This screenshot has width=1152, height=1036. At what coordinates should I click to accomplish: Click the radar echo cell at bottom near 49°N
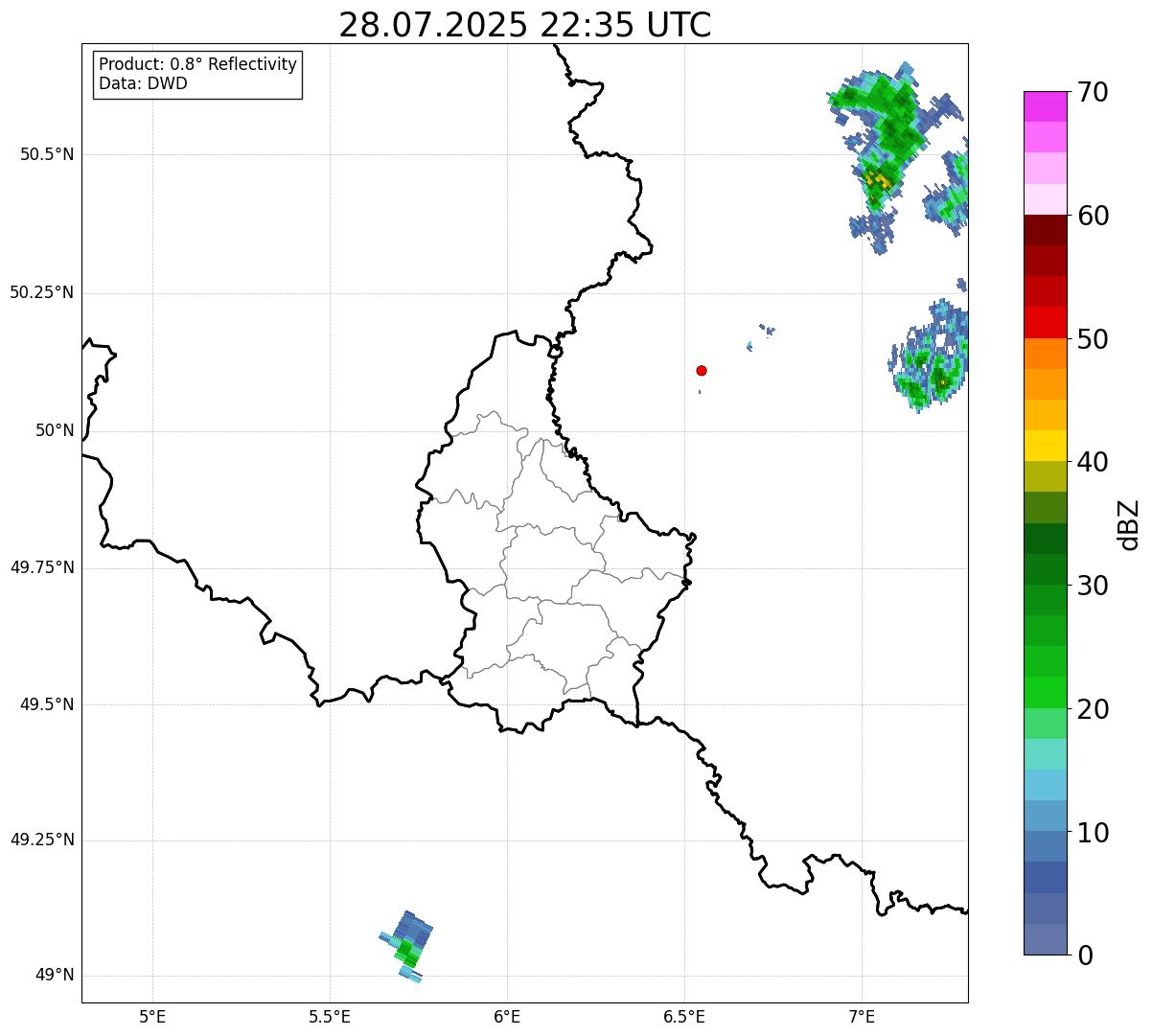pos(407,947)
